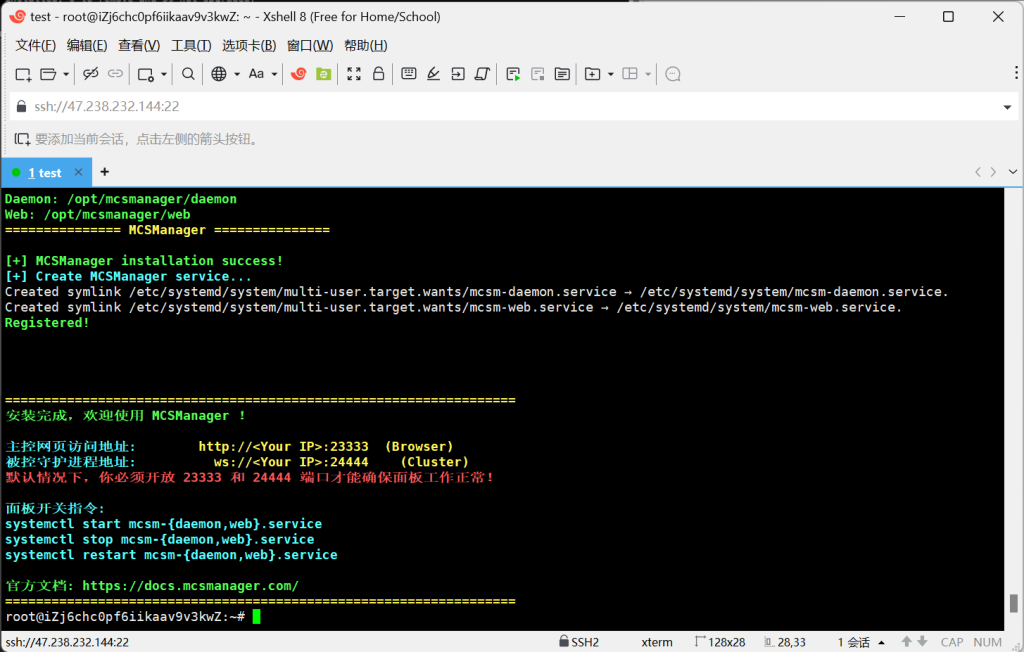Disconnect the current session
Viewport: 1024px width, 652px height.
click(x=91, y=74)
